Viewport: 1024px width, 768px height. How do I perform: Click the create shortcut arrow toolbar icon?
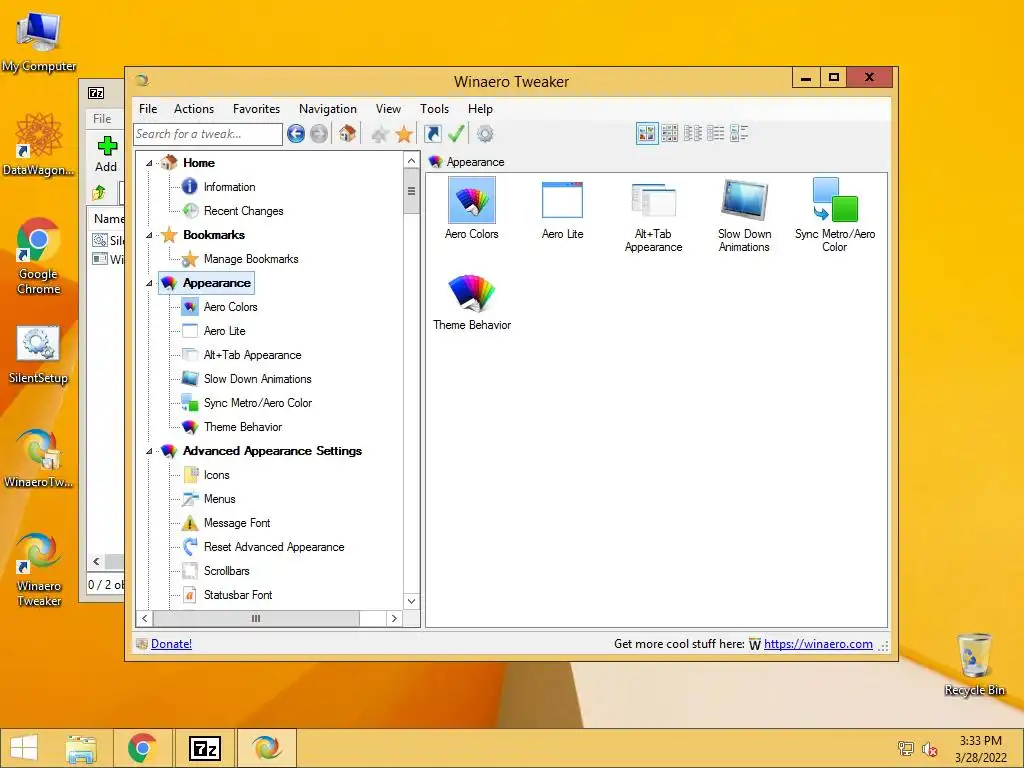(432, 134)
